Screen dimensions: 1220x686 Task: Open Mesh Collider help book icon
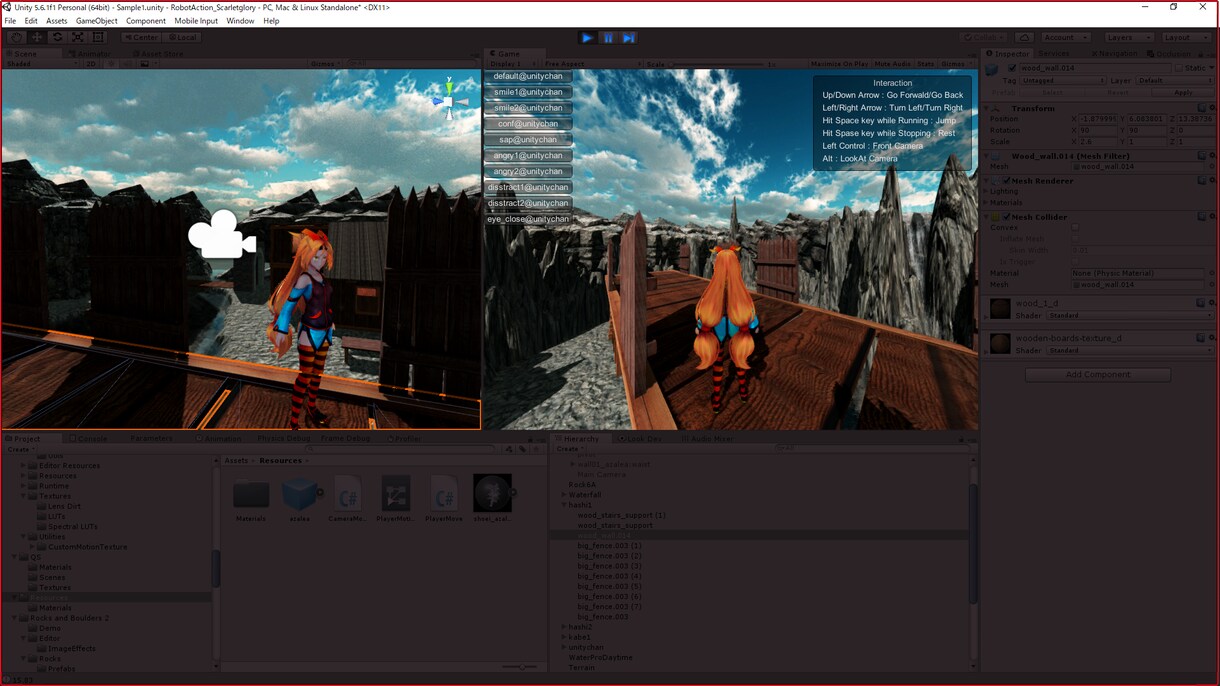pyautogui.click(x=1202, y=216)
